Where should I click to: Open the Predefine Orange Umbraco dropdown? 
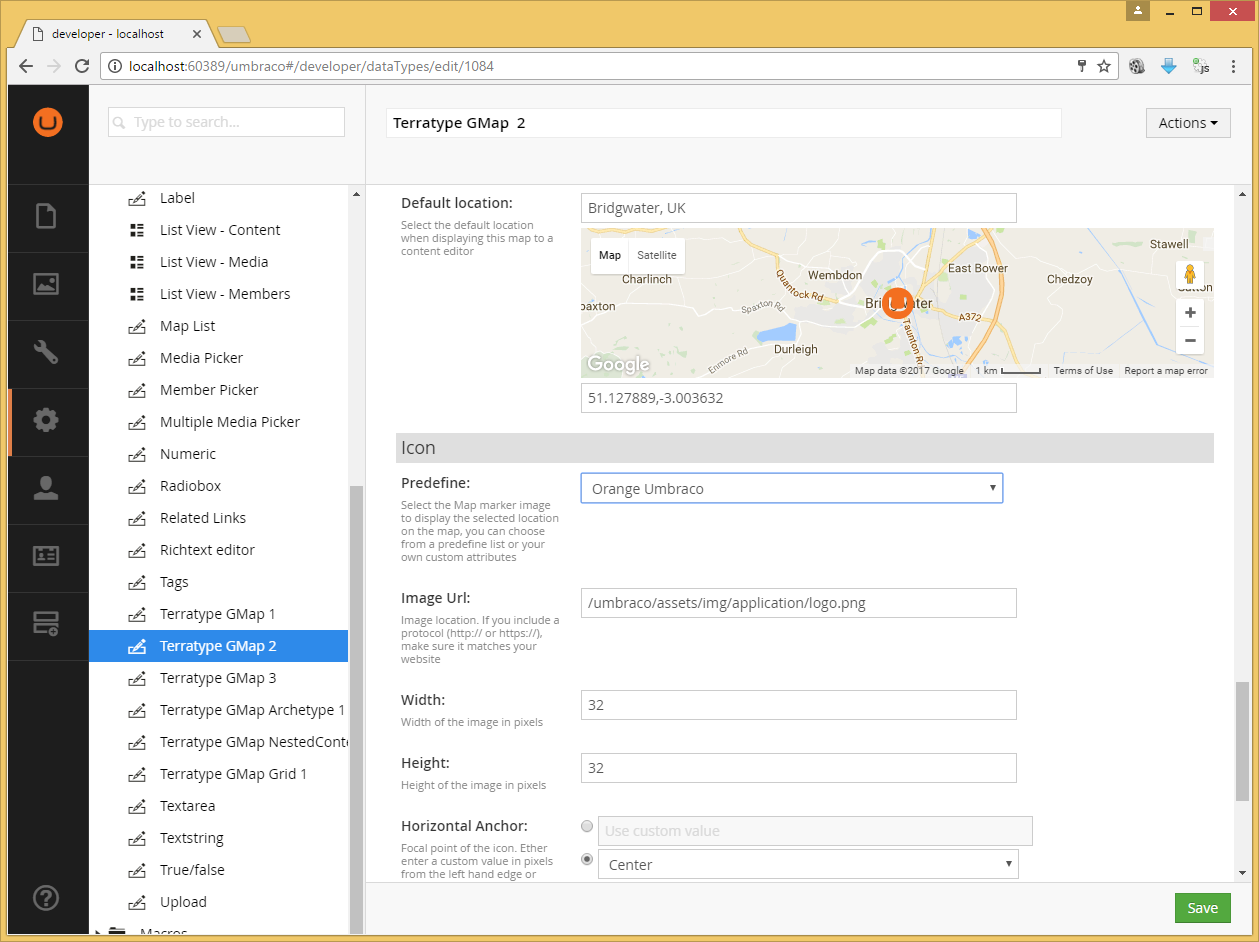pos(792,488)
